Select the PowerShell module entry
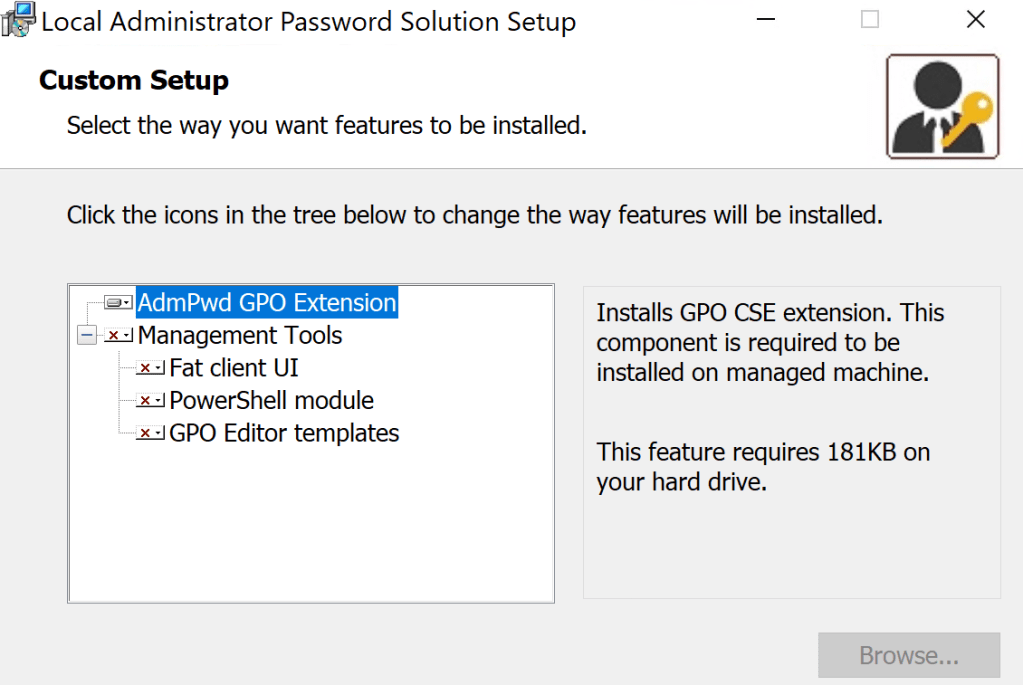Screen dimensions: 1023x685 (271, 400)
